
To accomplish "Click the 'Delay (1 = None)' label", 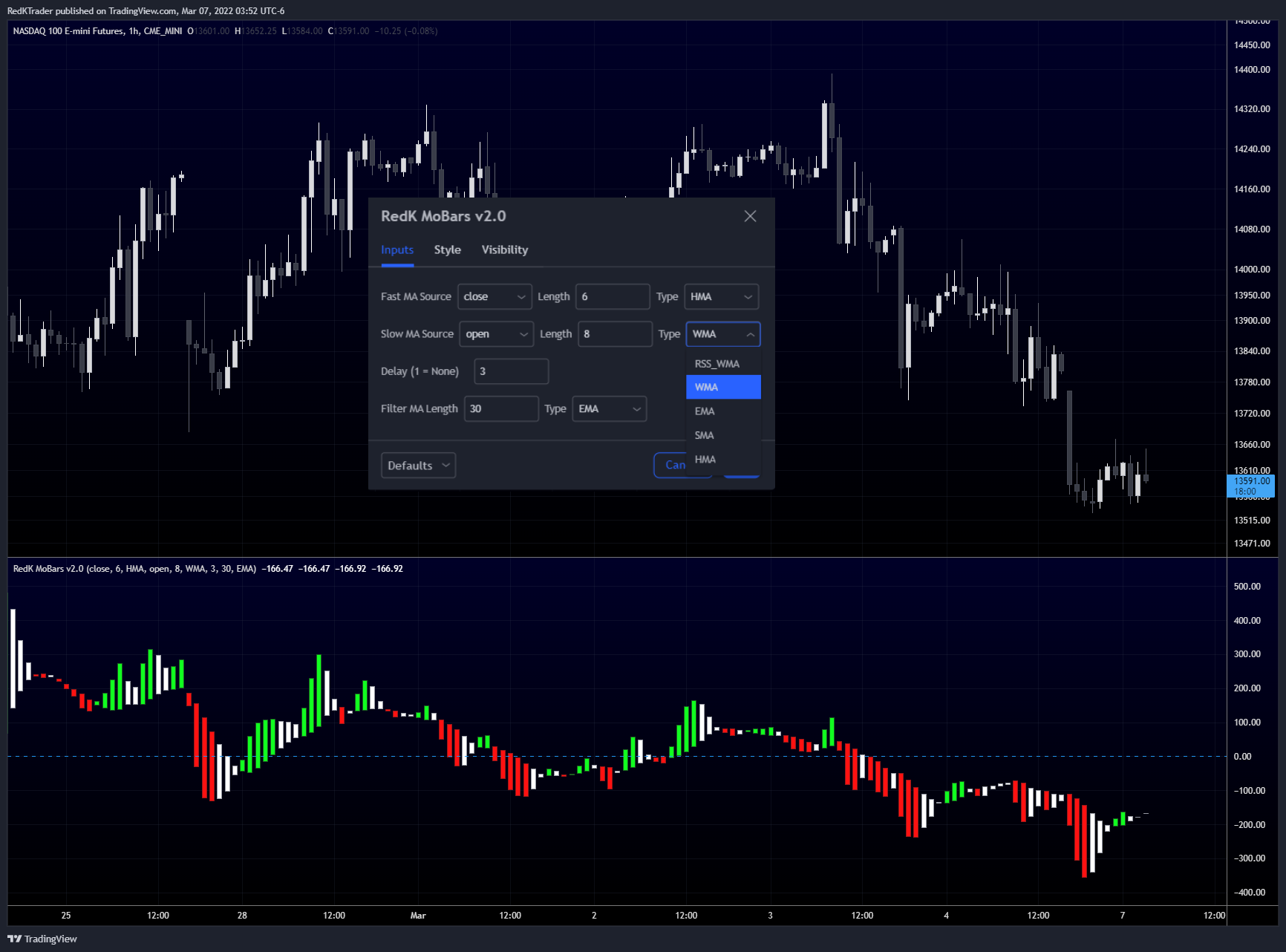I will 420,371.
